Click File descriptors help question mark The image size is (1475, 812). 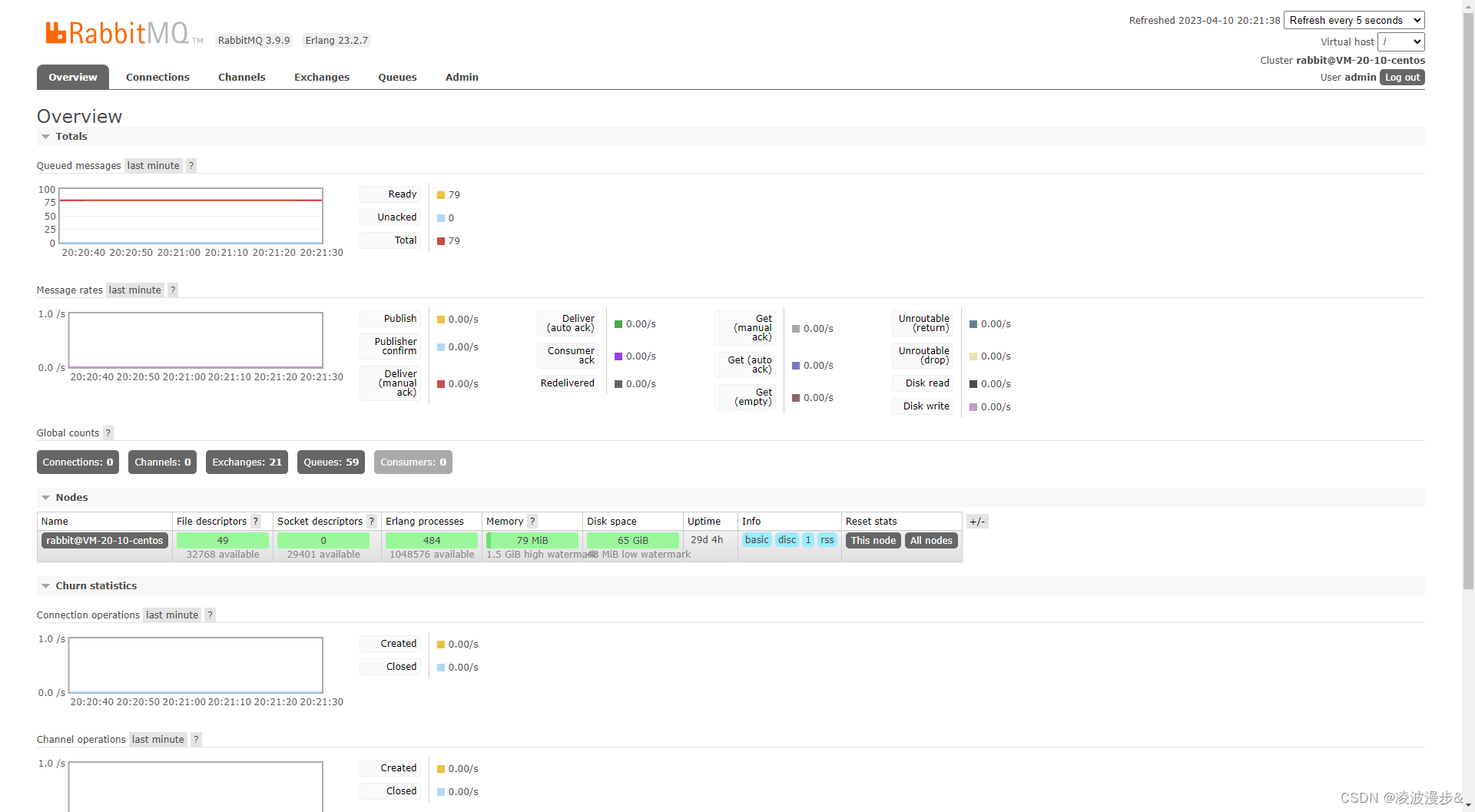point(256,521)
